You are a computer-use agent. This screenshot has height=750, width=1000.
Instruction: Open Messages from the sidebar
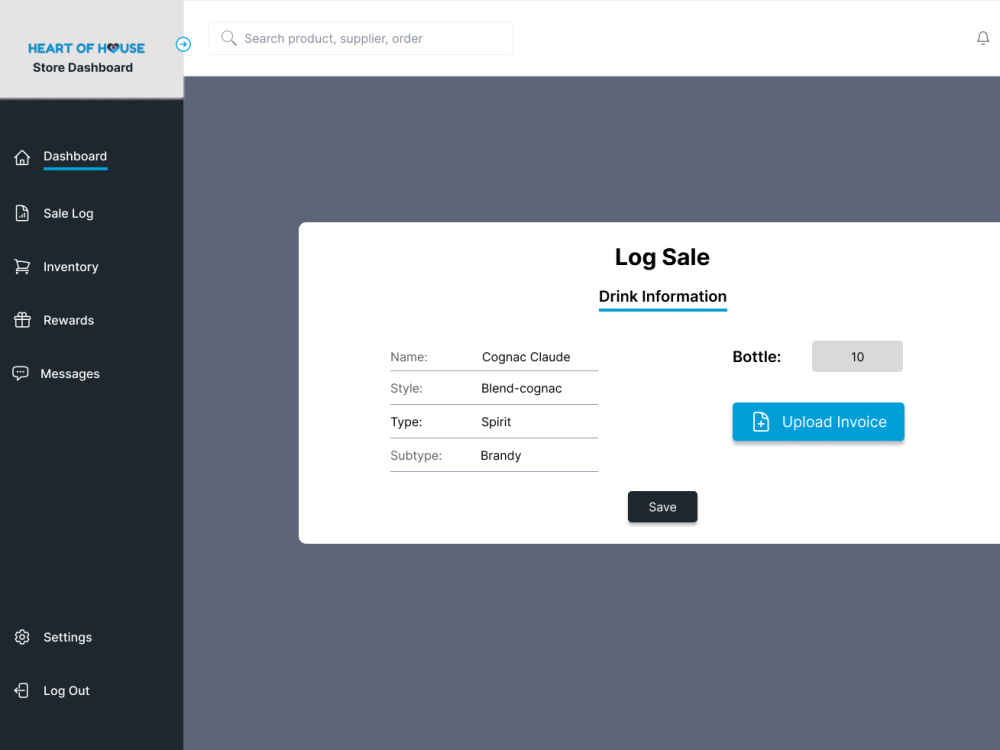click(x=70, y=374)
